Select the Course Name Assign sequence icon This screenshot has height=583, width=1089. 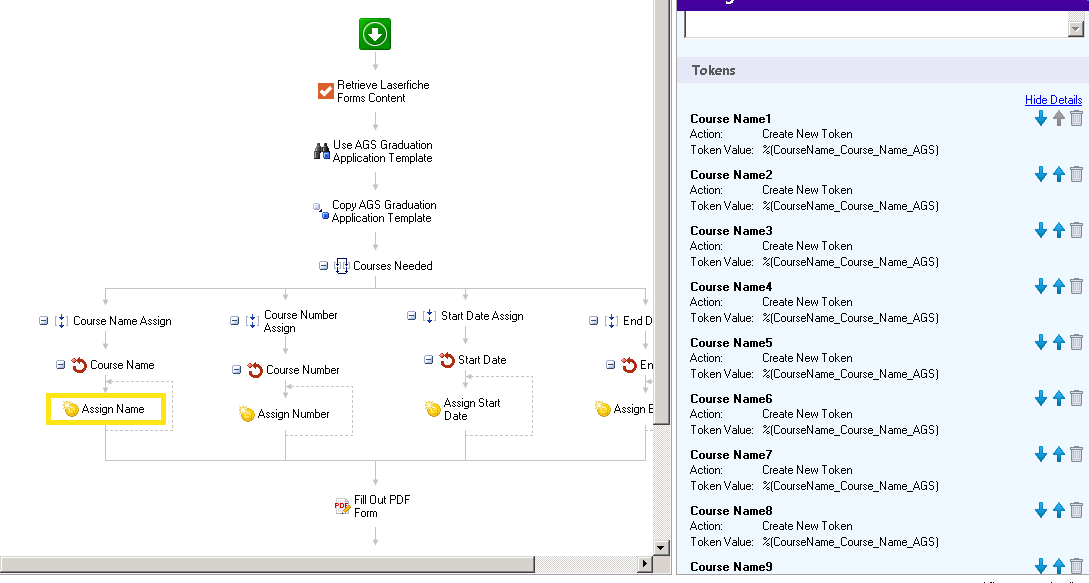point(61,321)
